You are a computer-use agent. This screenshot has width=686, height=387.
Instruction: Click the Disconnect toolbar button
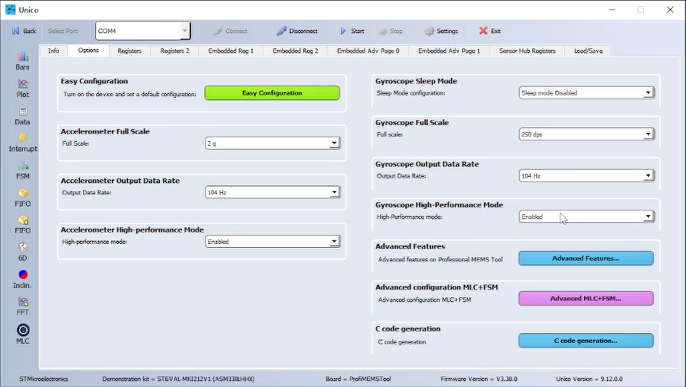297,31
